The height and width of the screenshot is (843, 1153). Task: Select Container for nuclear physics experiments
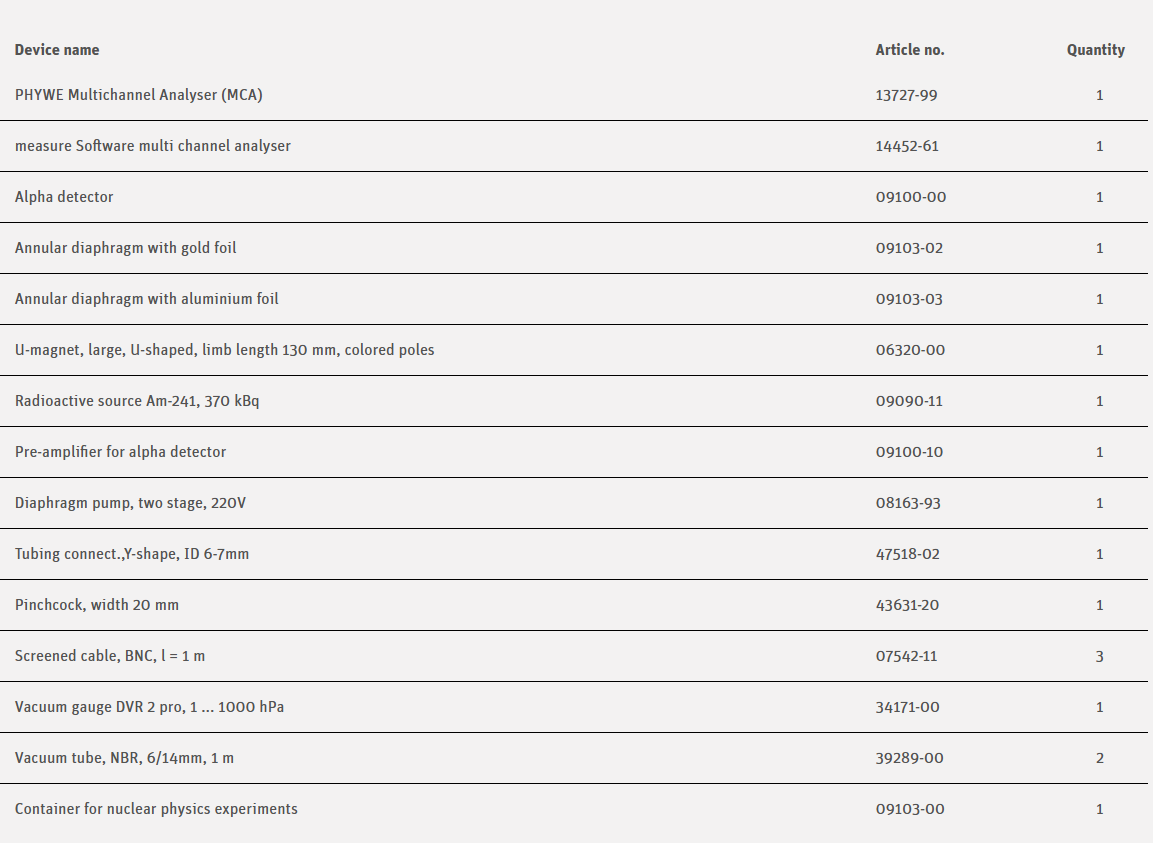(156, 809)
